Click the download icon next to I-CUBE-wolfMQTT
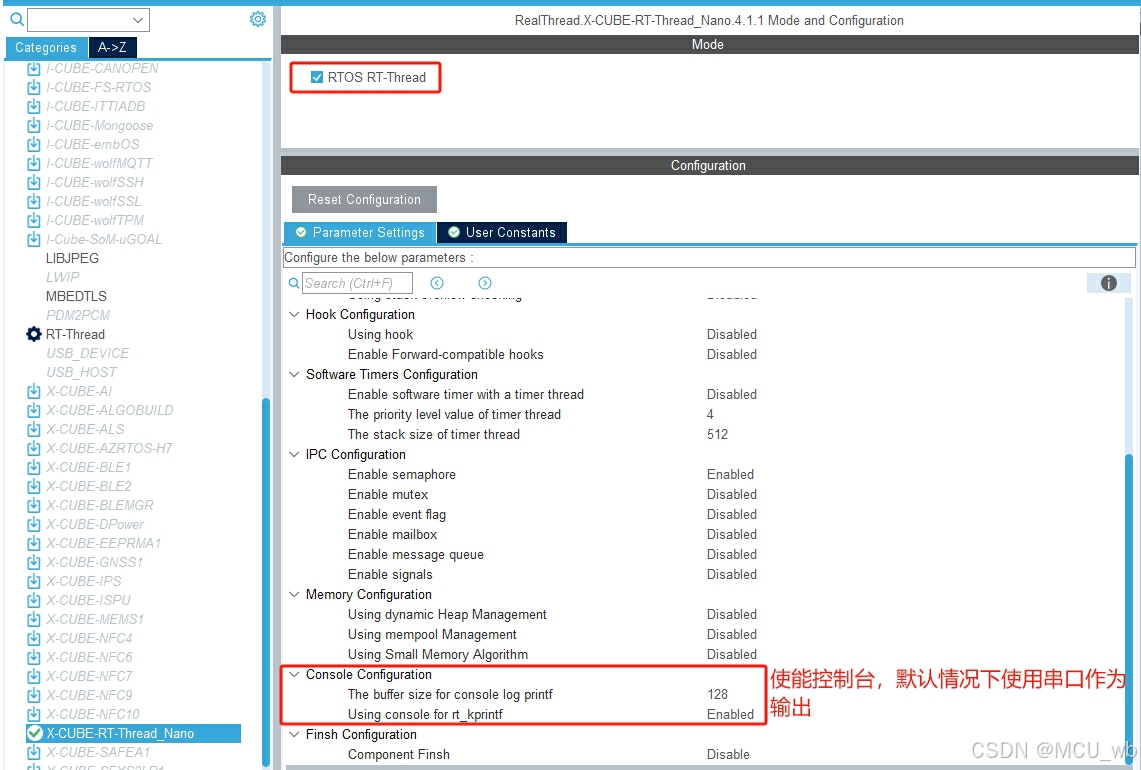This screenshot has width=1141, height=770. click(x=33, y=163)
